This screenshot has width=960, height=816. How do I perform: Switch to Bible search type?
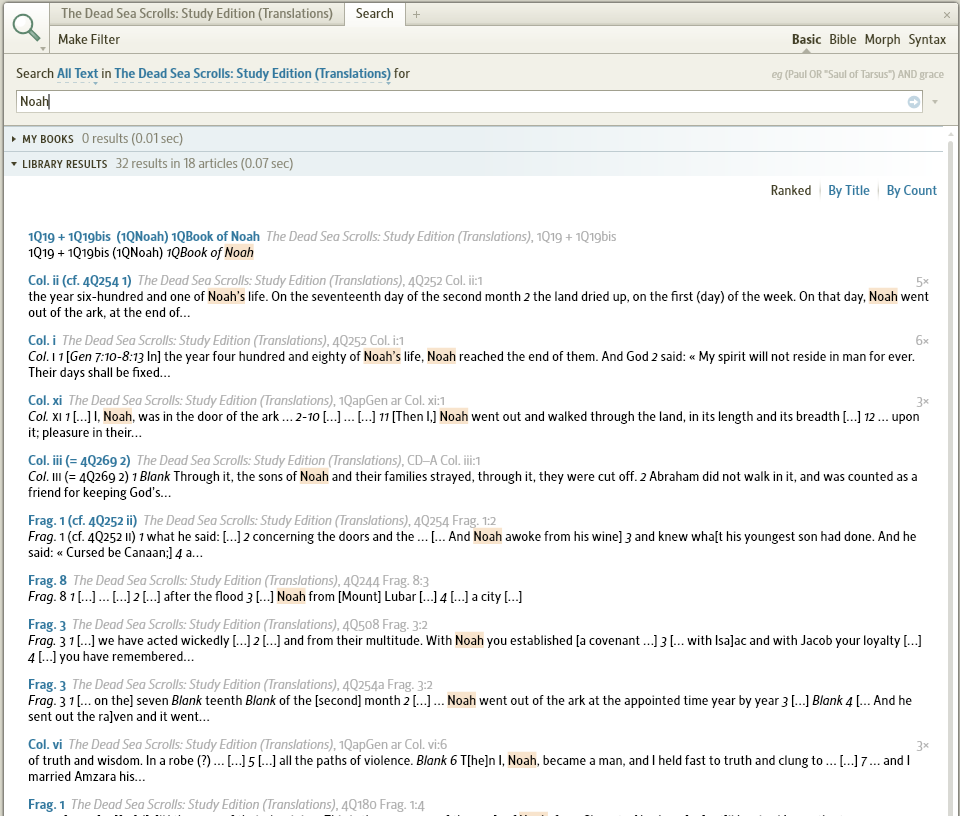[x=842, y=39]
